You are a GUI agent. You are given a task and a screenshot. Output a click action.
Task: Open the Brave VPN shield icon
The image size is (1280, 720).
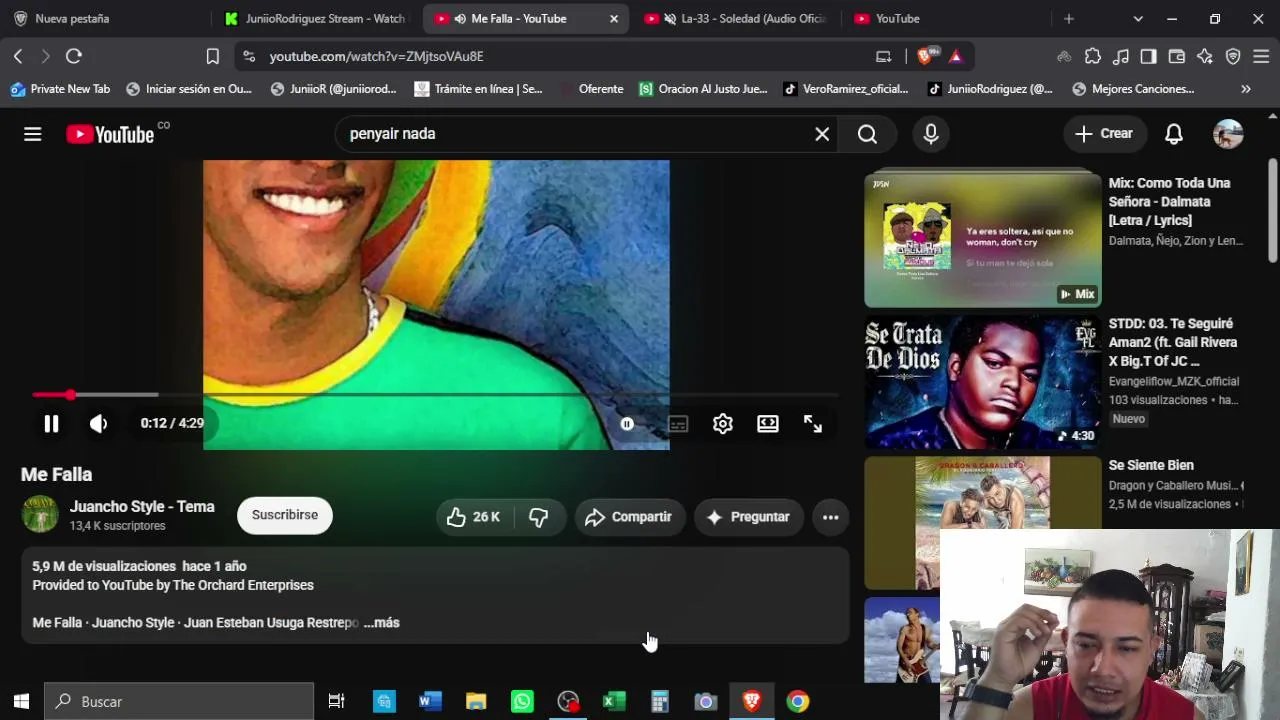tap(1233, 57)
